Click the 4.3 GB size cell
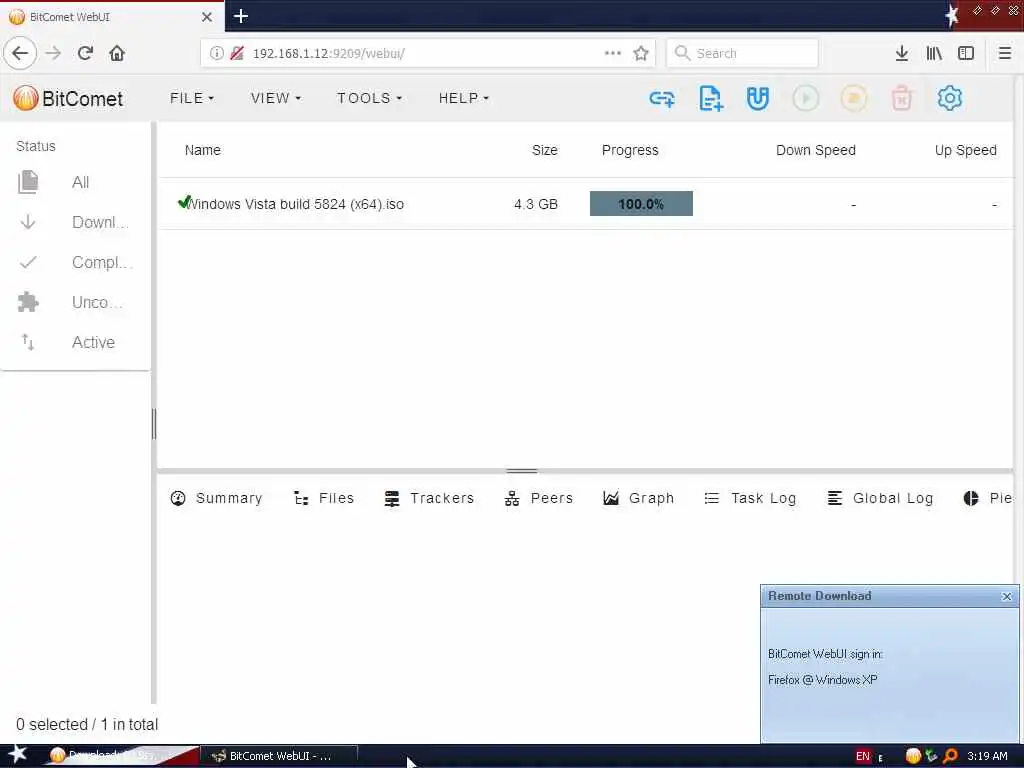The height and width of the screenshot is (768, 1024). point(536,204)
